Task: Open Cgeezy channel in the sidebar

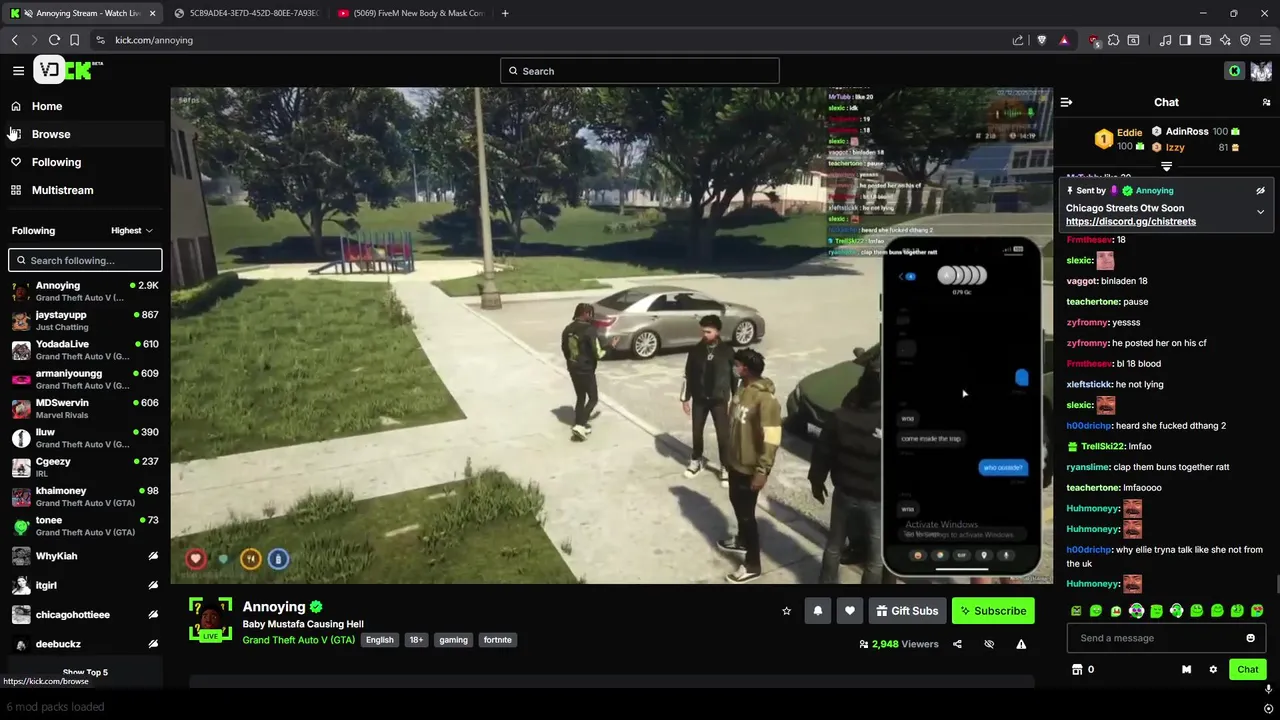Action: click(85, 467)
